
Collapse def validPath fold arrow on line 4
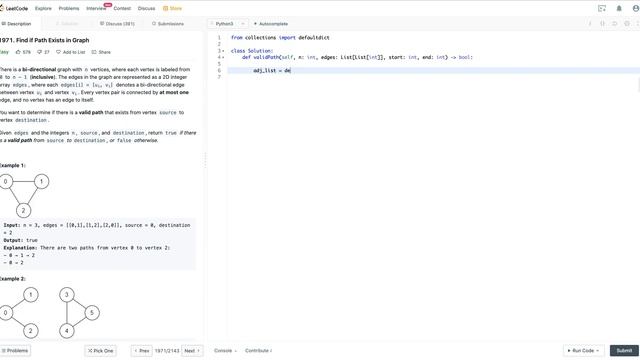pyautogui.click(x=223, y=58)
